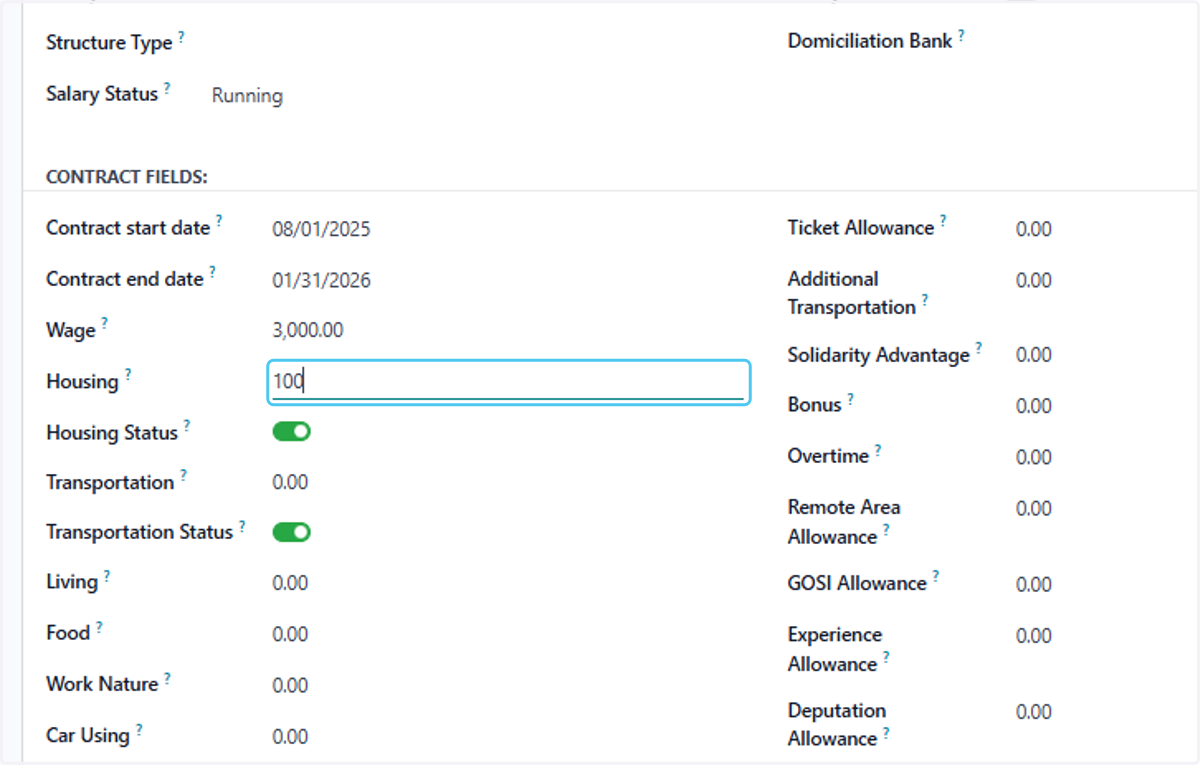Click the Housing Status label text
Viewport: 1200px width, 765px height.
pos(112,433)
